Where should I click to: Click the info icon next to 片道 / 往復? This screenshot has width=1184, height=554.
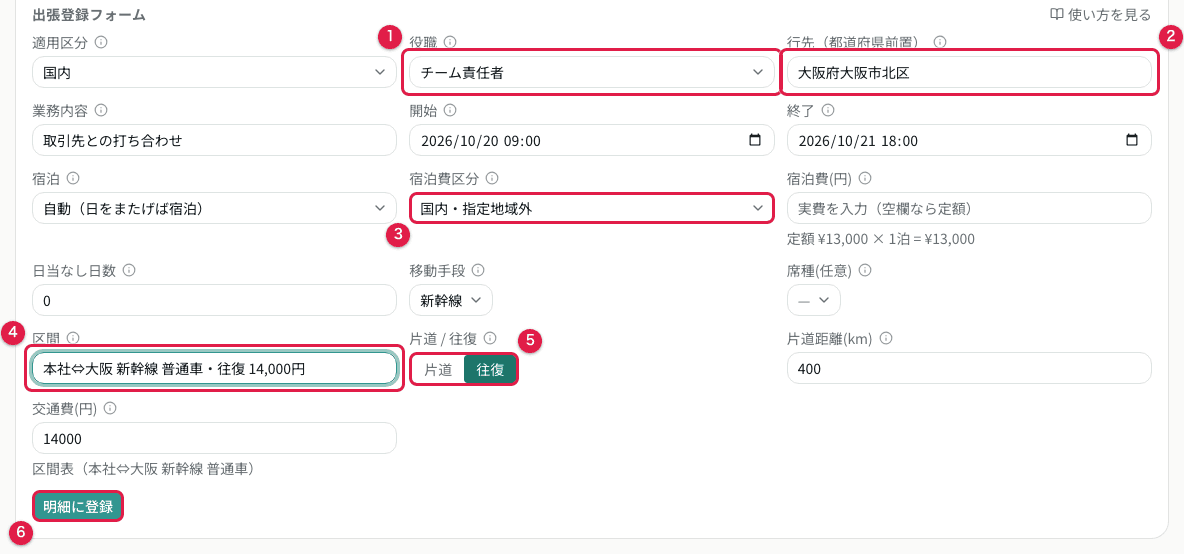pos(489,338)
